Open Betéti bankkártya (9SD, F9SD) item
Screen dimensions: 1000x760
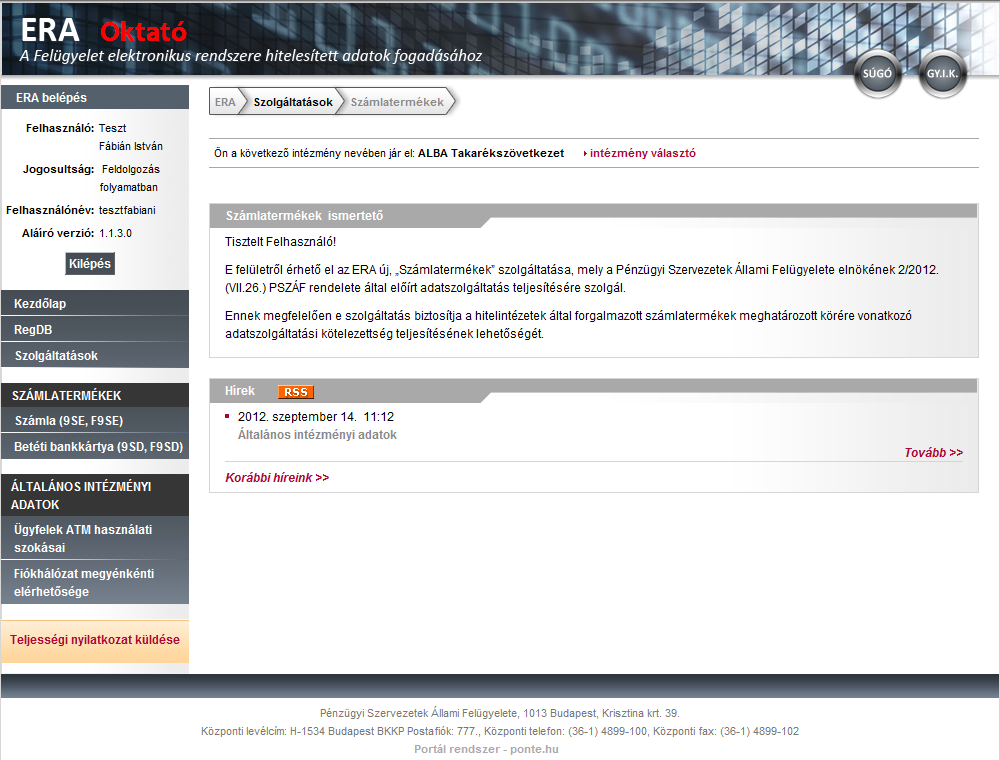point(95,447)
